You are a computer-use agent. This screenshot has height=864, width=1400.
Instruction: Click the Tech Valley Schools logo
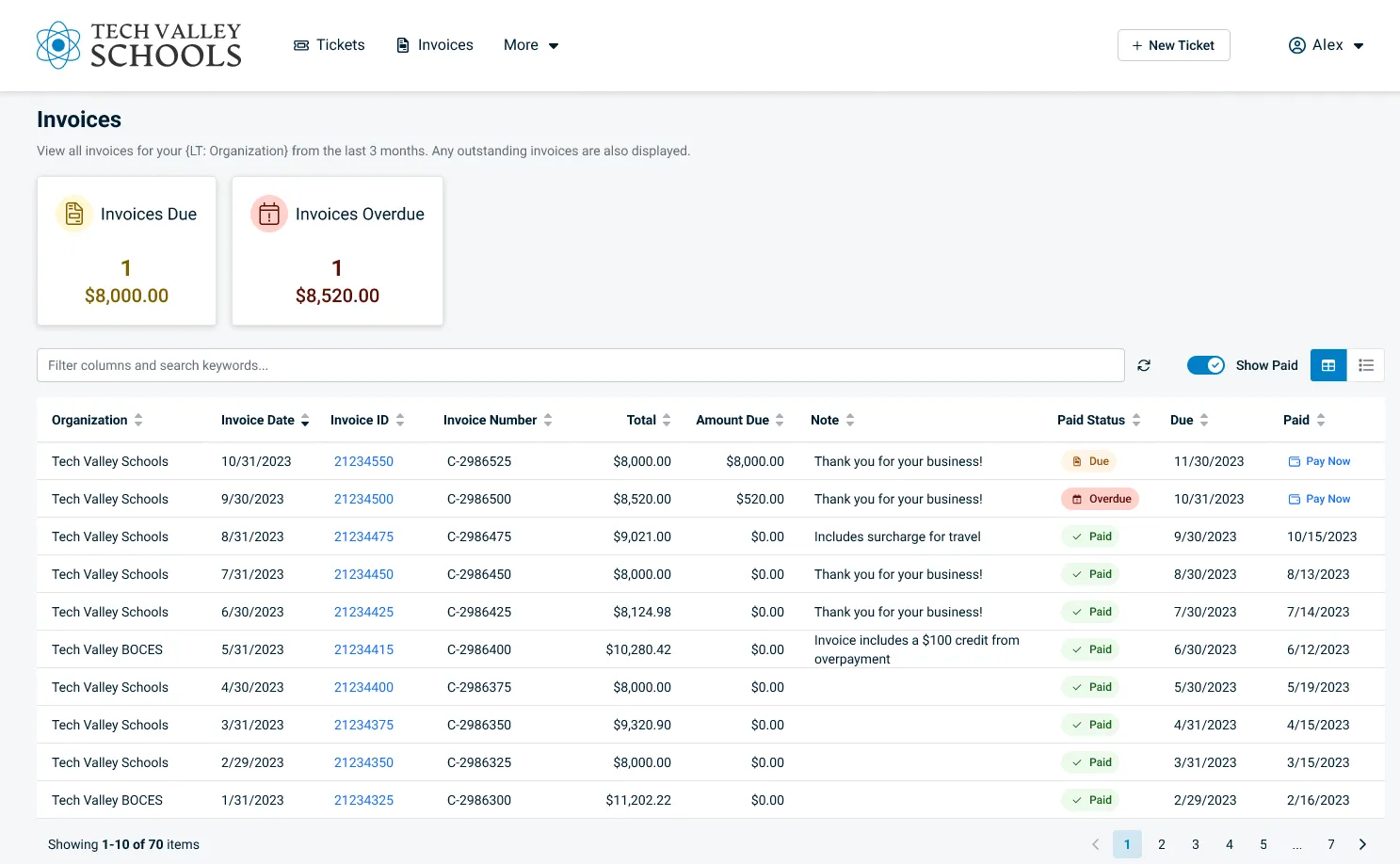click(x=139, y=45)
